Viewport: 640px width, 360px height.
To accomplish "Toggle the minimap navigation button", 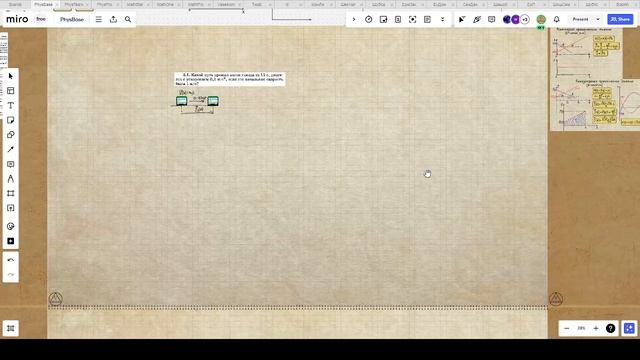I will (x=629, y=328).
